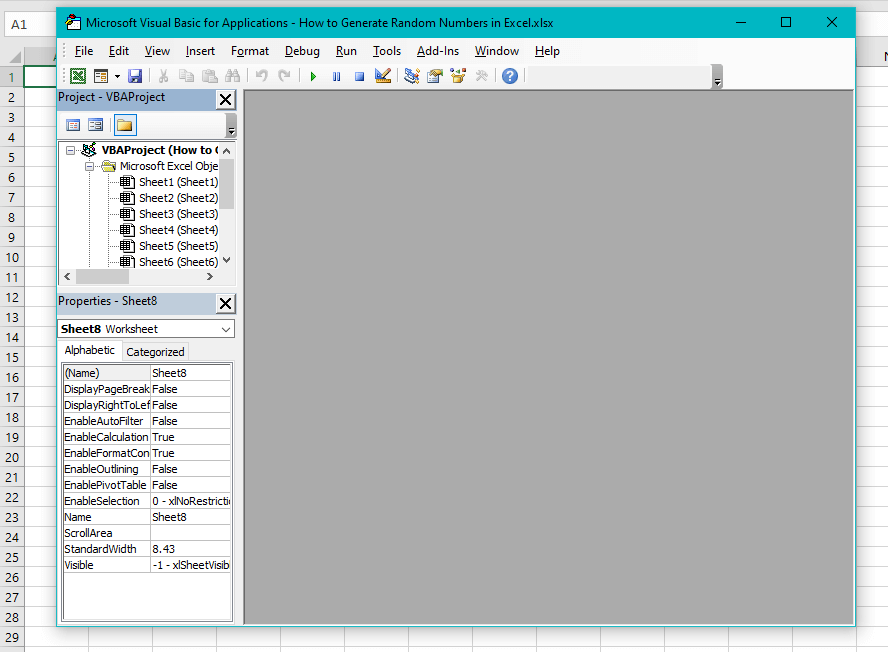Viewport: 888px width, 652px height.
Task: Click the Save icon on the toolbar
Action: (135, 75)
